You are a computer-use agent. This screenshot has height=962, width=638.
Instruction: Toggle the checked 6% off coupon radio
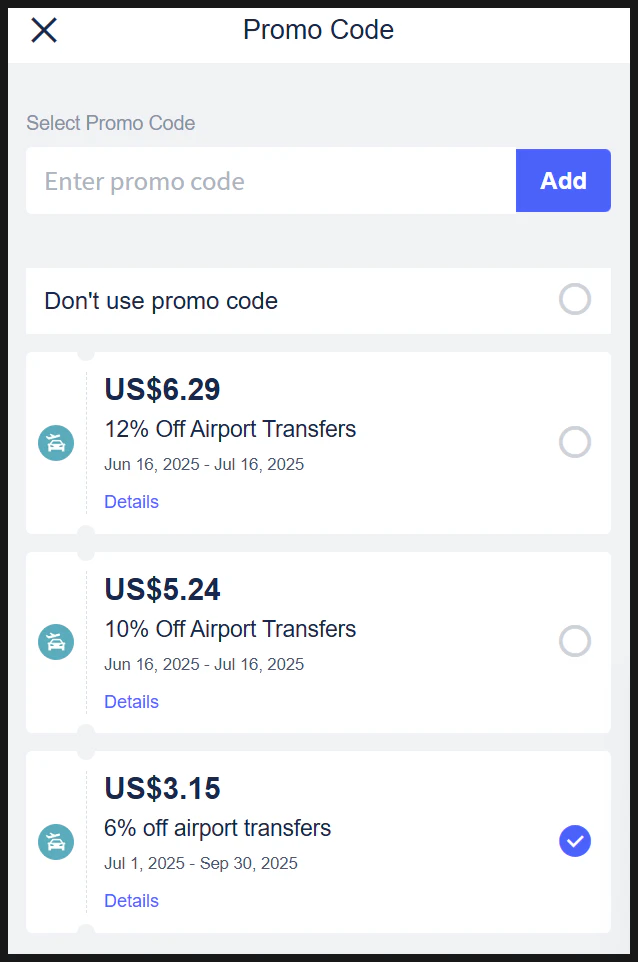click(575, 841)
